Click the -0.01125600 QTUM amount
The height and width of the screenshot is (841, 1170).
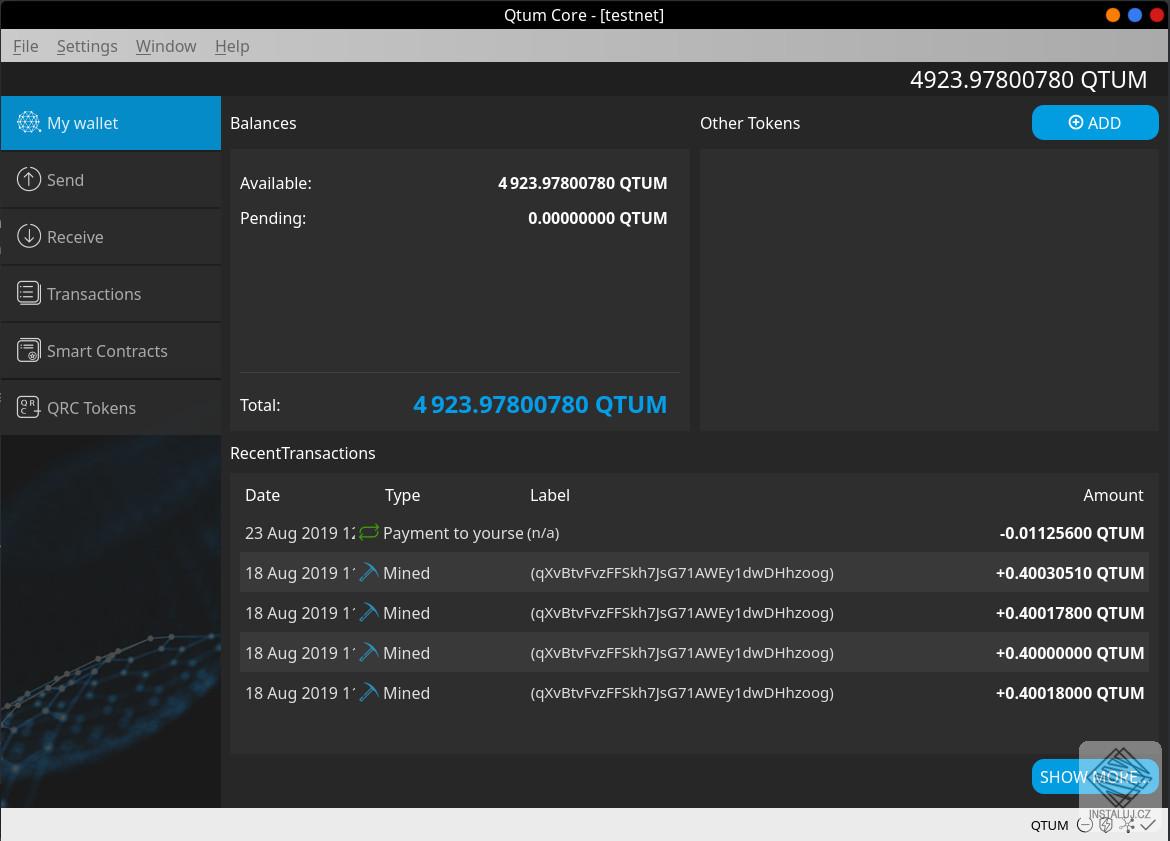click(x=1072, y=534)
